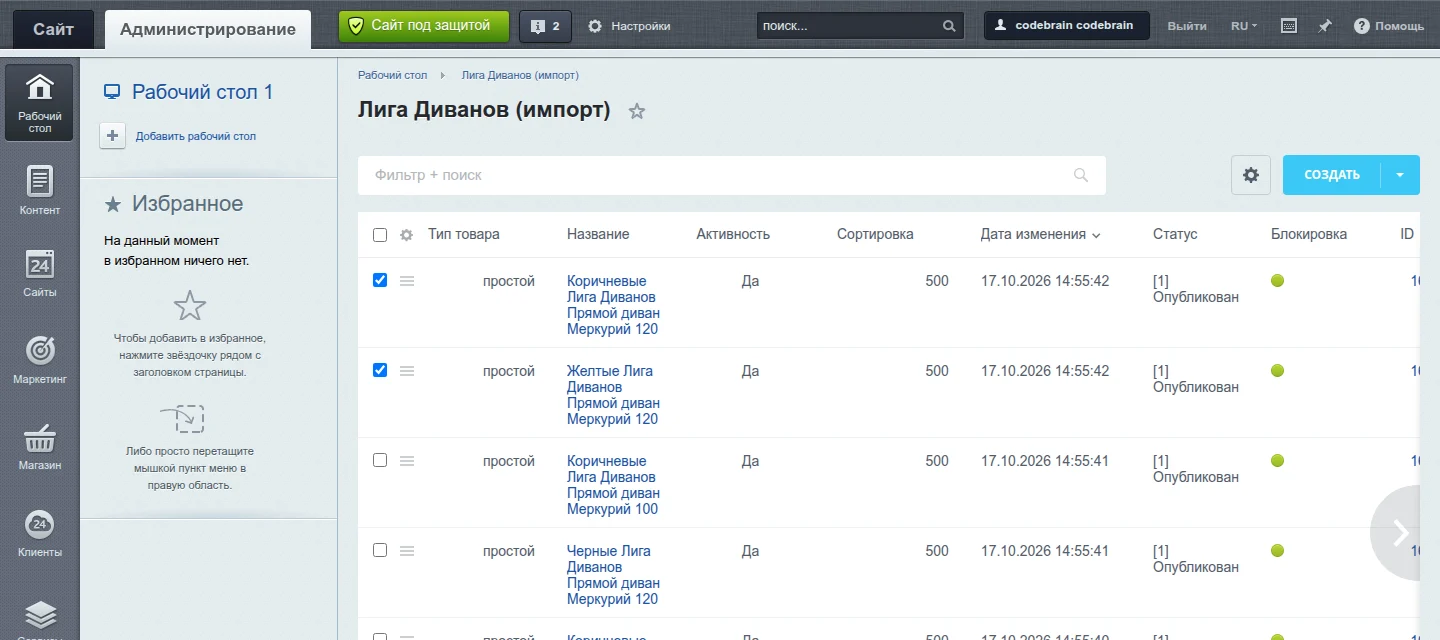Open Коричневые Меркурий 100 product link
This screenshot has width=1440, height=640.
[613, 485]
